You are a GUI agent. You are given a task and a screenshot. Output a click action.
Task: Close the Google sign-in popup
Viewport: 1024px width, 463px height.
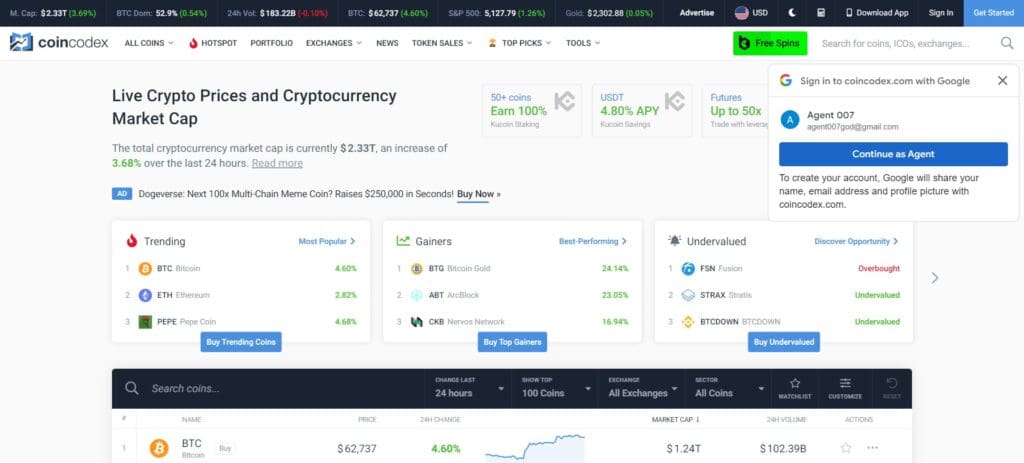(x=1002, y=80)
